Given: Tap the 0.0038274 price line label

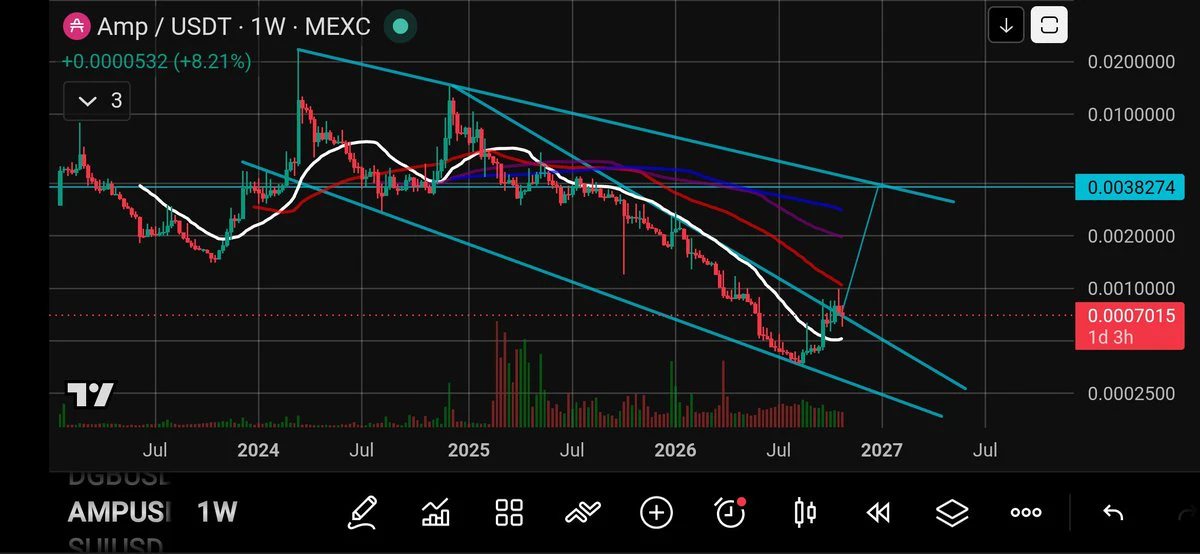Looking at the screenshot, I should [1129, 186].
